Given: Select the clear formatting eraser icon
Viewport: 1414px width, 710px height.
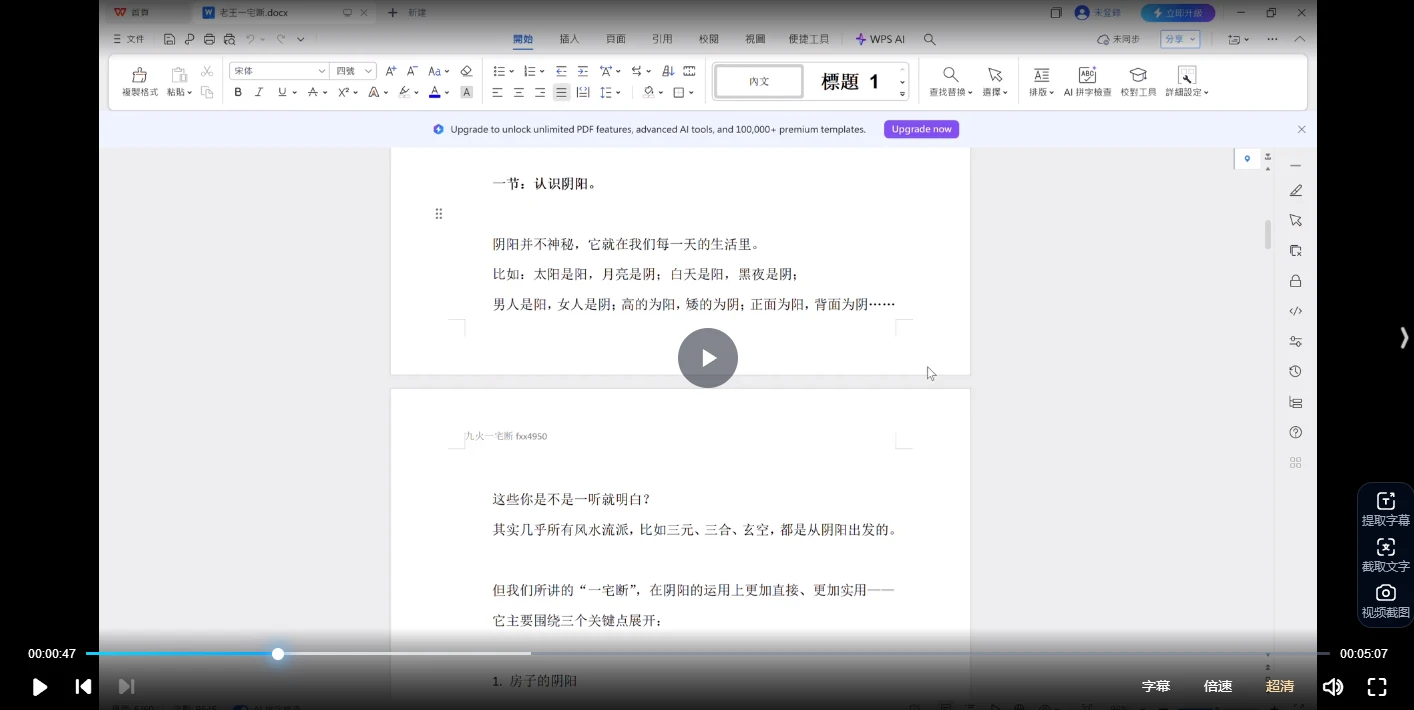Looking at the screenshot, I should point(466,71).
